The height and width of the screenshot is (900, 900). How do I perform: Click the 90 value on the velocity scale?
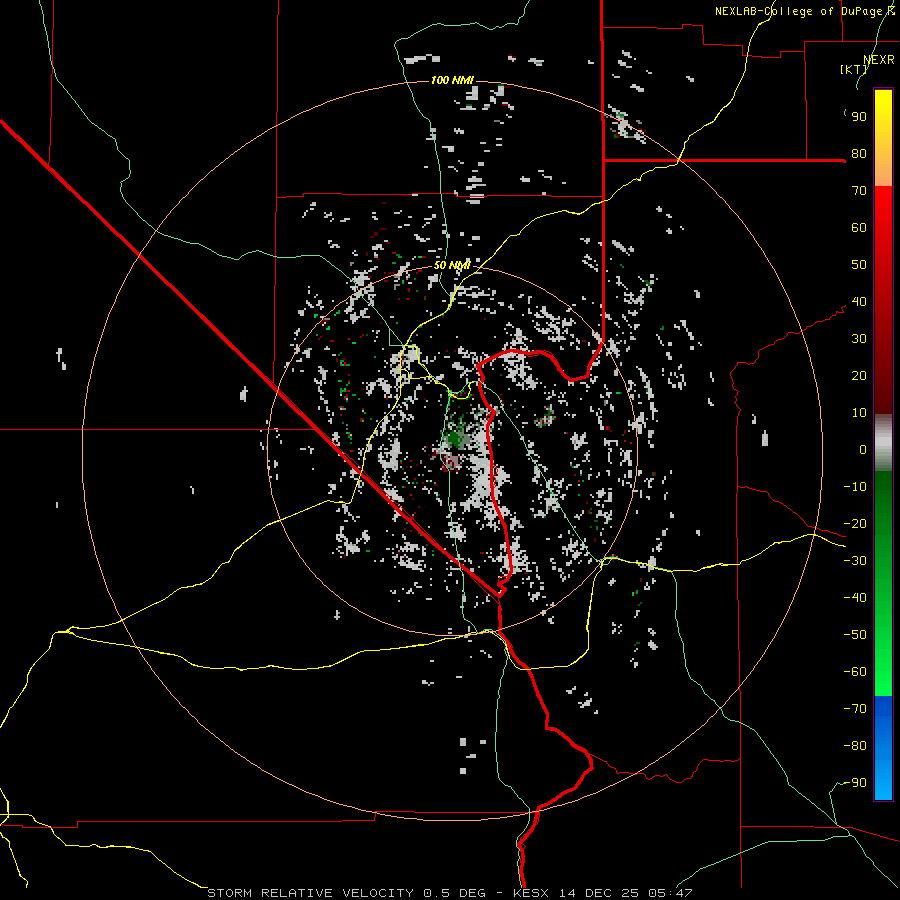click(x=859, y=117)
